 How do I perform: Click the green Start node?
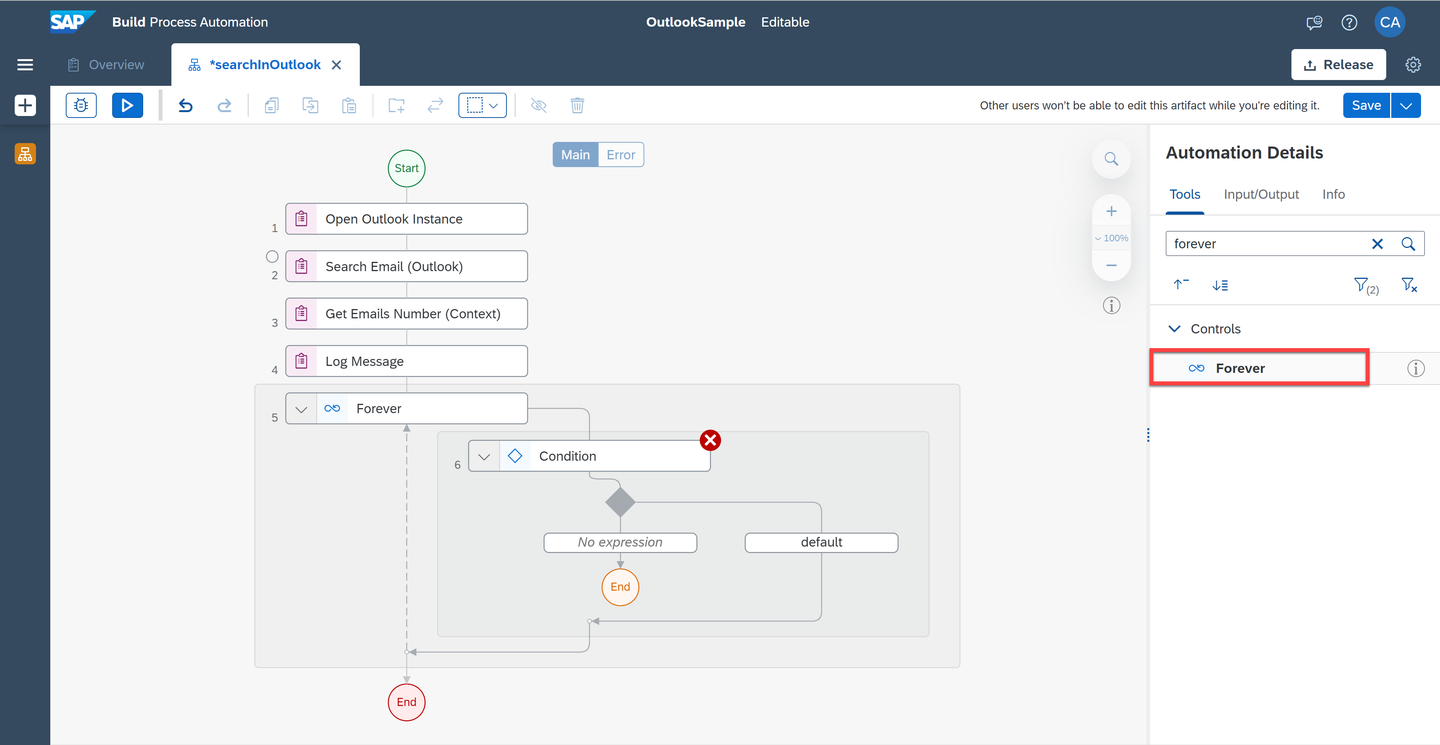point(406,168)
